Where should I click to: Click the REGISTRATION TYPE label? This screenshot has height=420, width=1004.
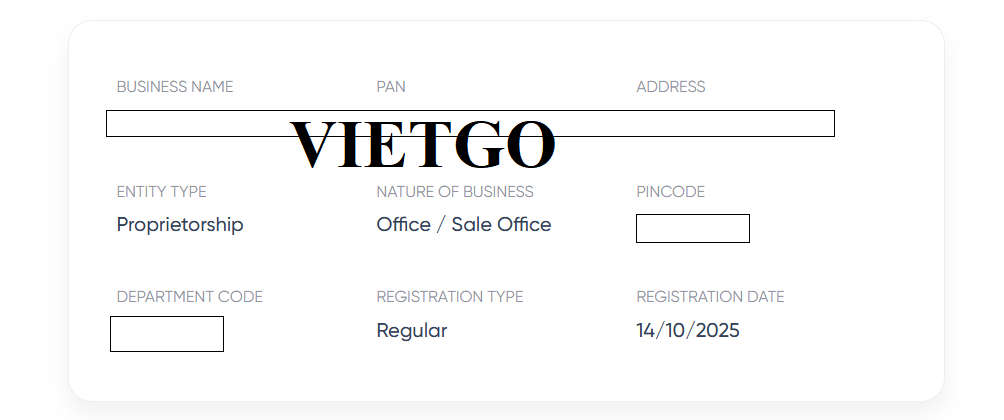[x=450, y=297]
